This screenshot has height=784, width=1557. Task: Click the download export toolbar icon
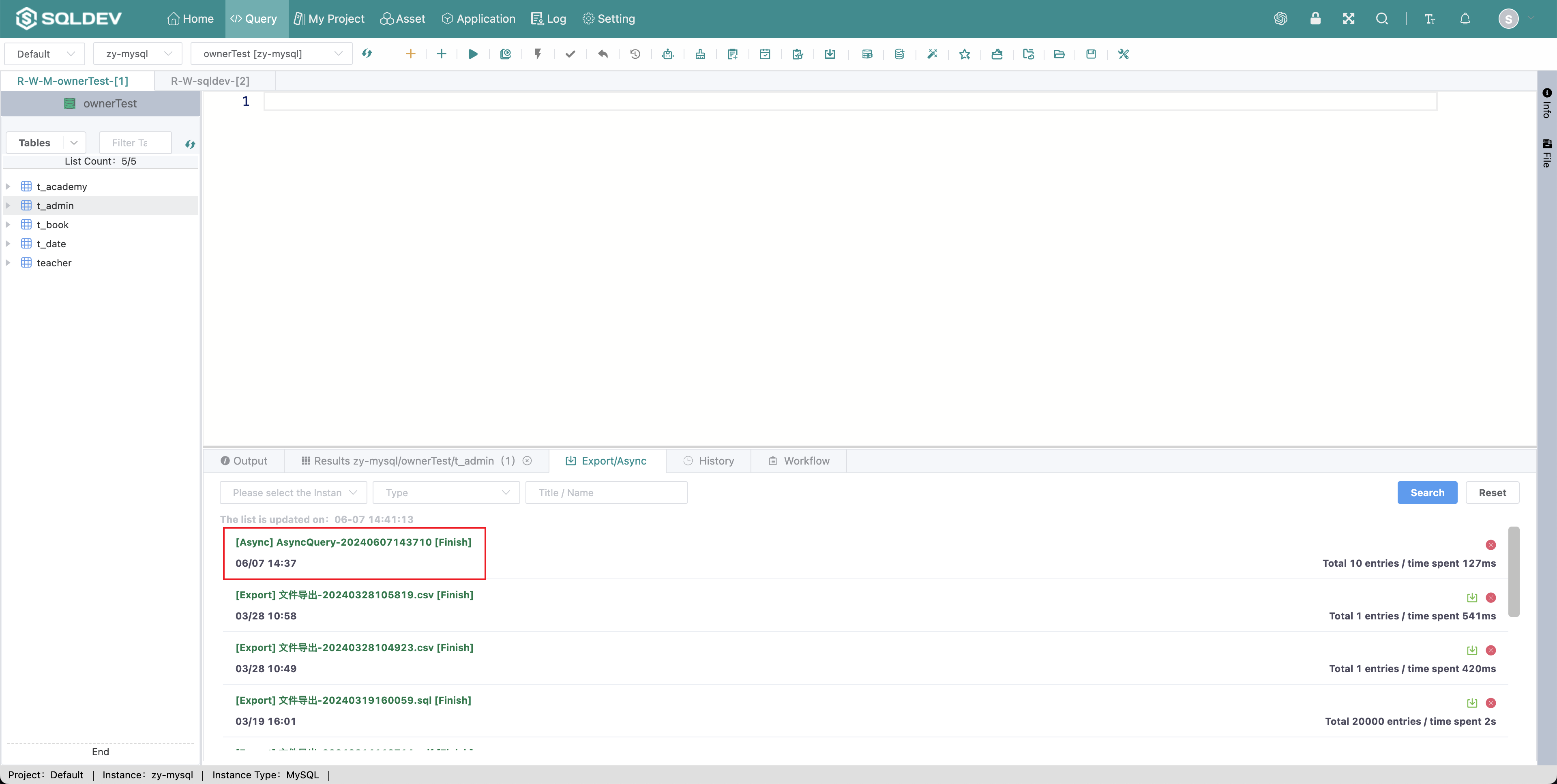[830, 54]
